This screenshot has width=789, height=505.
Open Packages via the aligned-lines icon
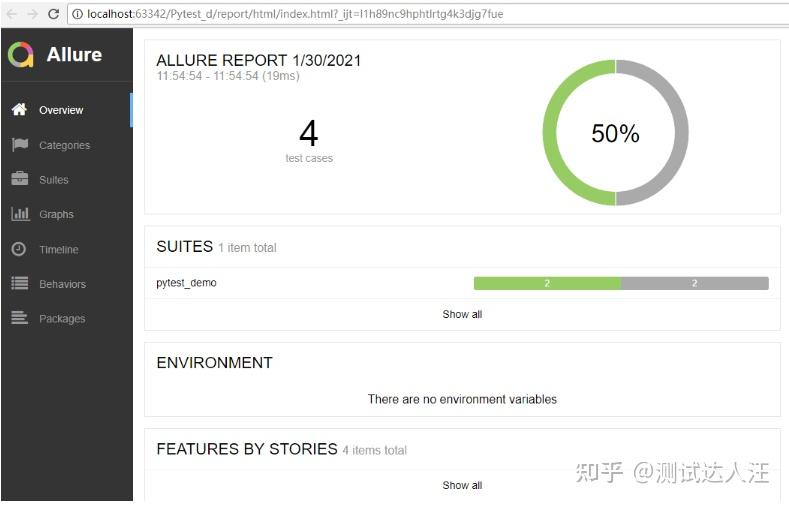point(20,318)
